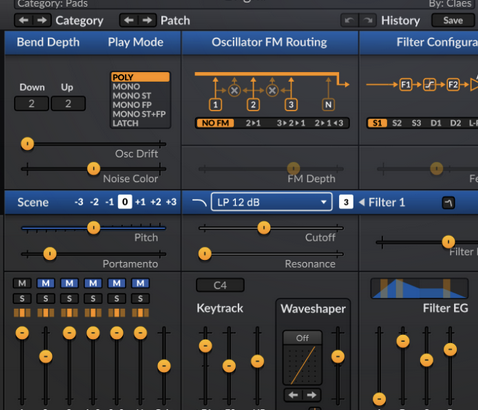Click the triangle arrow before Filter 1
The height and width of the screenshot is (410, 478).
362,202
